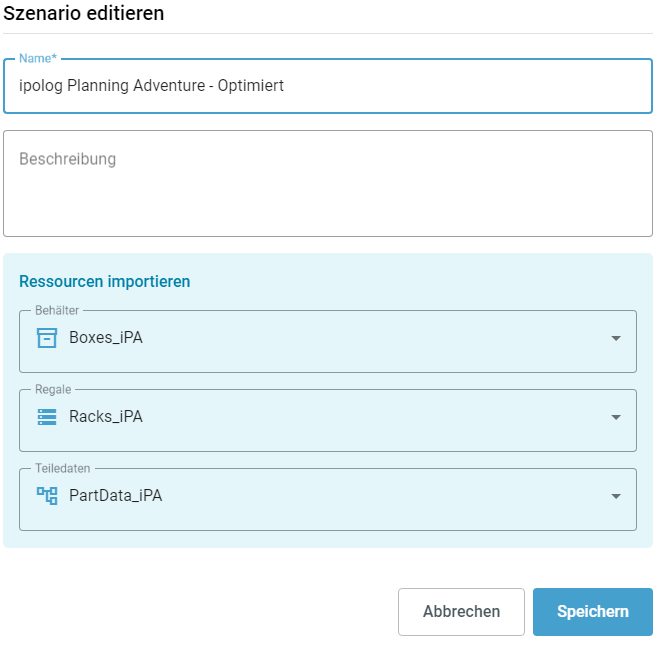The image size is (661, 645).
Task: Click the Regale field label
Action: pyautogui.click(x=53, y=390)
